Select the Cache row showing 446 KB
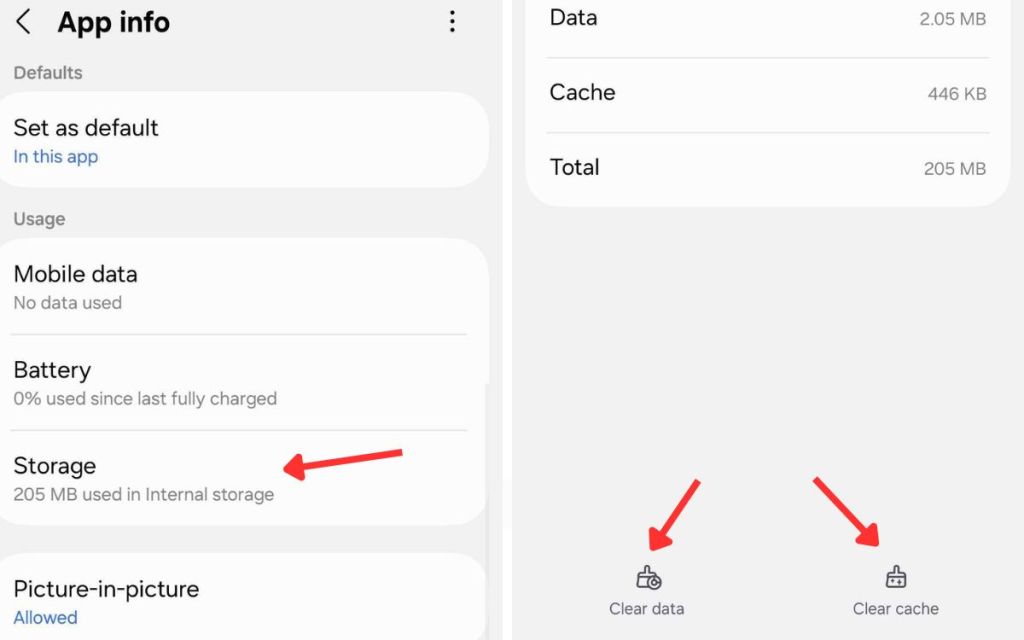The width and height of the screenshot is (1024, 640). point(767,93)
